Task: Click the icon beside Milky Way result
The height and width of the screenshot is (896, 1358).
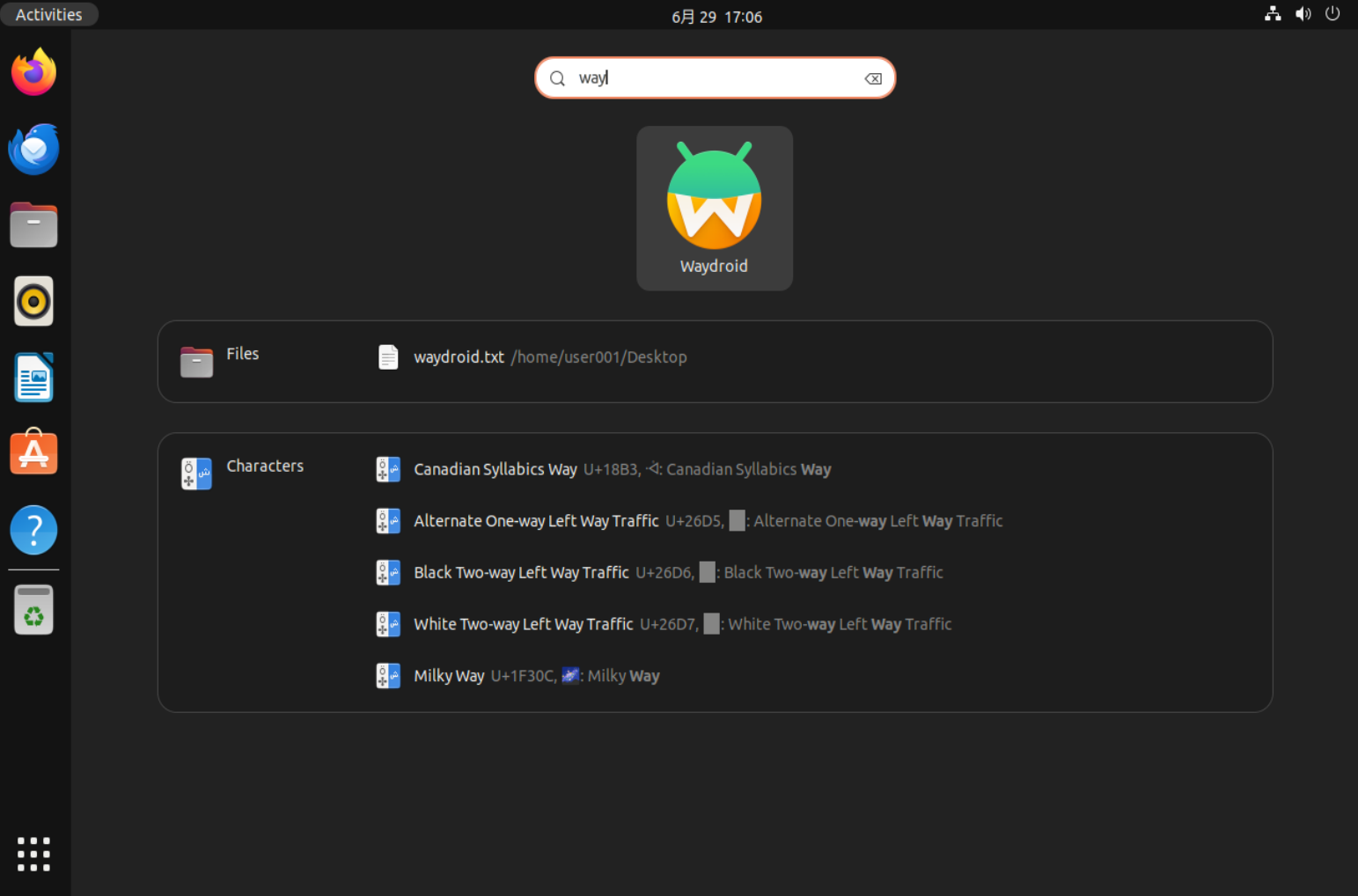Action: tap(388, 676)
